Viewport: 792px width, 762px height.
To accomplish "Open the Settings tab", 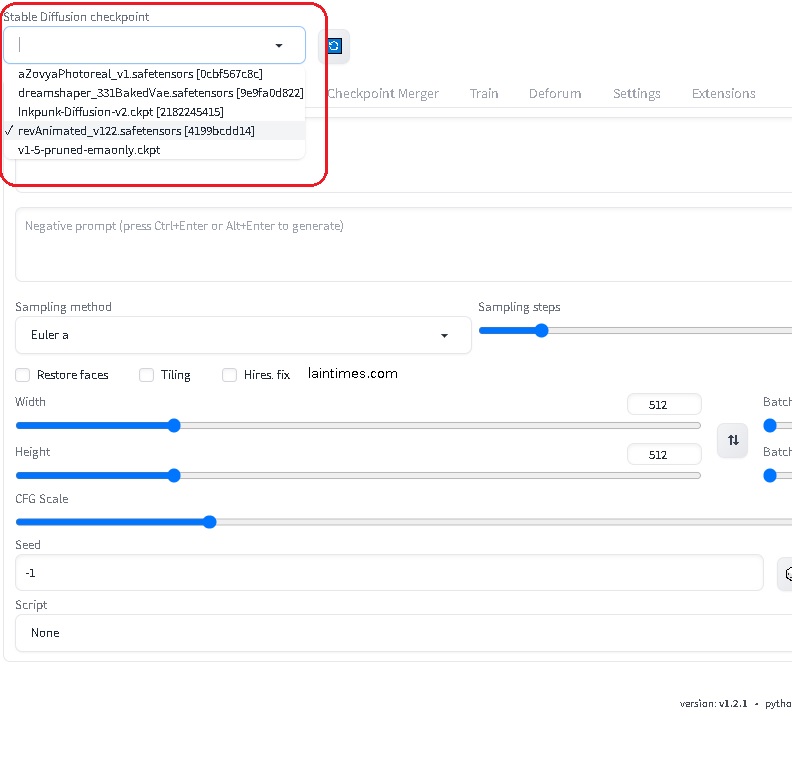I will [636, 94].
